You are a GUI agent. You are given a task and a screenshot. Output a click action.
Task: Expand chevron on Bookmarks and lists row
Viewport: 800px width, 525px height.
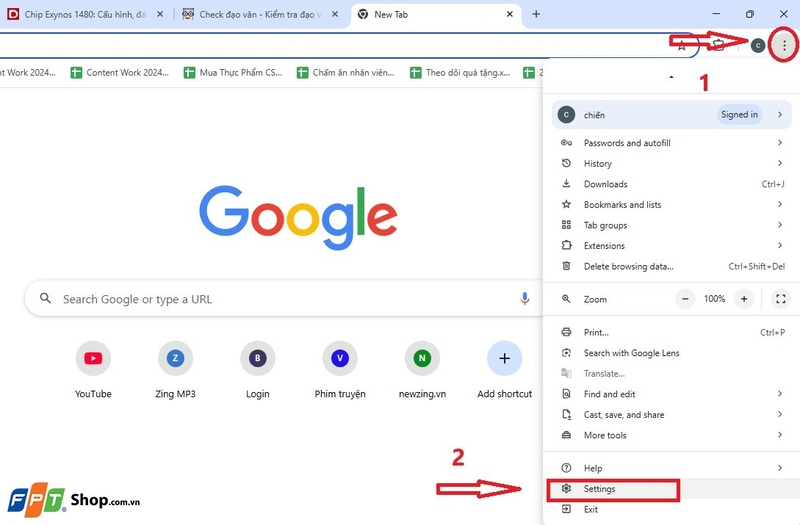[x=780, y=204]
